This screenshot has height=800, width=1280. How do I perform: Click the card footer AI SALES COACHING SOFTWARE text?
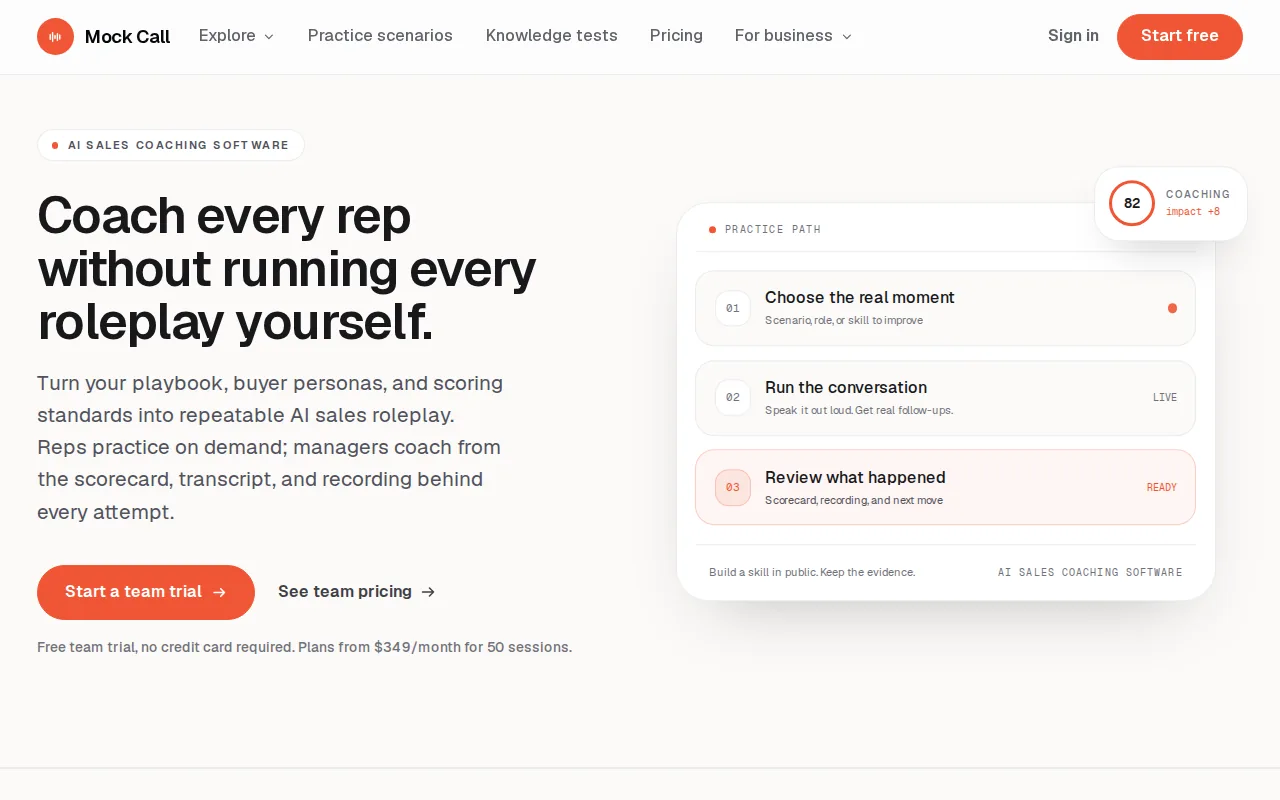tap(1090, 573)
